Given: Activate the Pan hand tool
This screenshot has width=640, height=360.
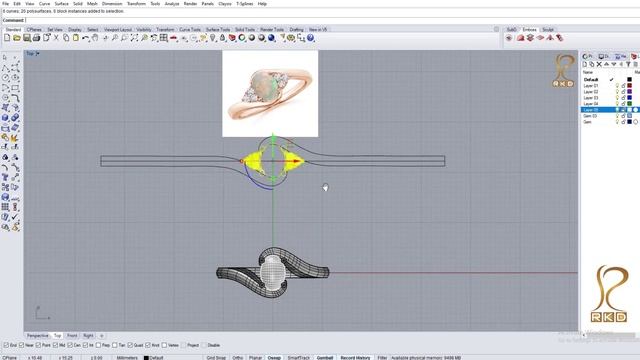Looking at the screenshot, I should (95, 38).
